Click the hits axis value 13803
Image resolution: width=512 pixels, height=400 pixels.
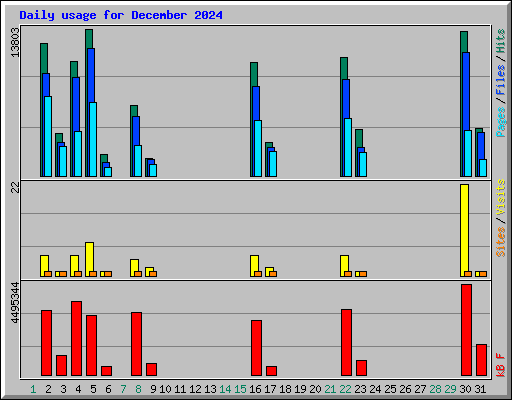(15, 42)
